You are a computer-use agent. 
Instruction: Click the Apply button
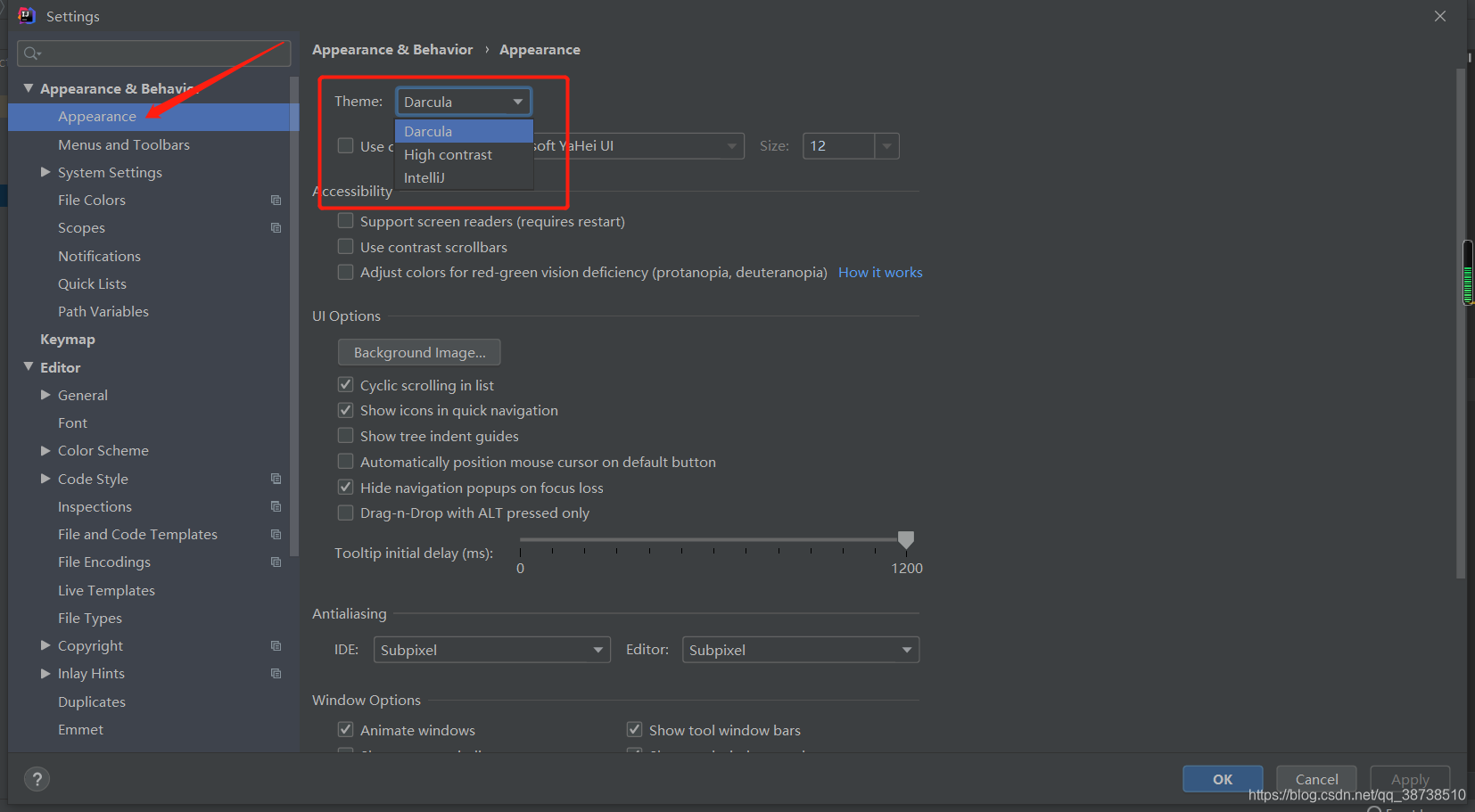click(x=1410, y=779)
